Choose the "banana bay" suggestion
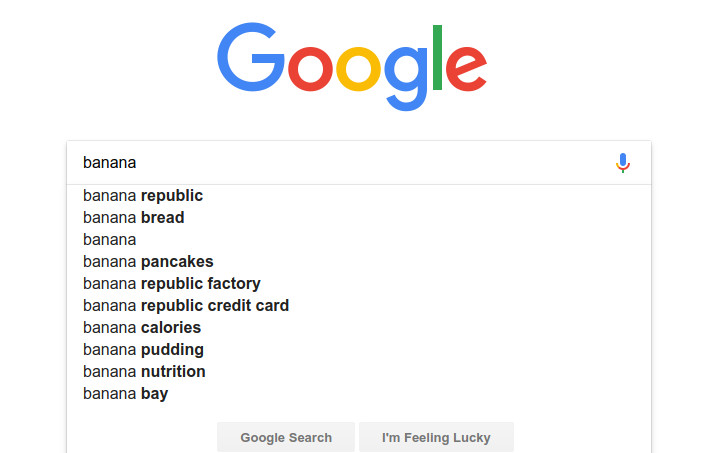Image resolution: width=713 pixels, height=453 pixels. [x=359, y=393]
